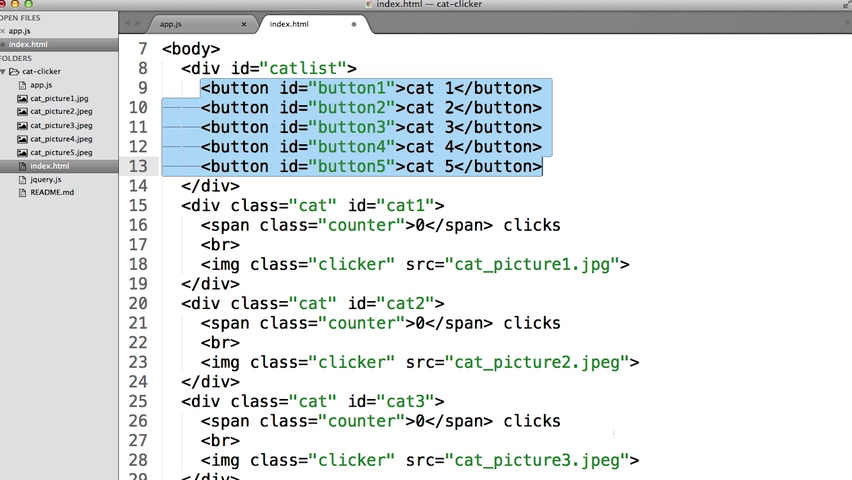Click file icon beside app.js in folders
852x480 pixels.
point(22,85)
